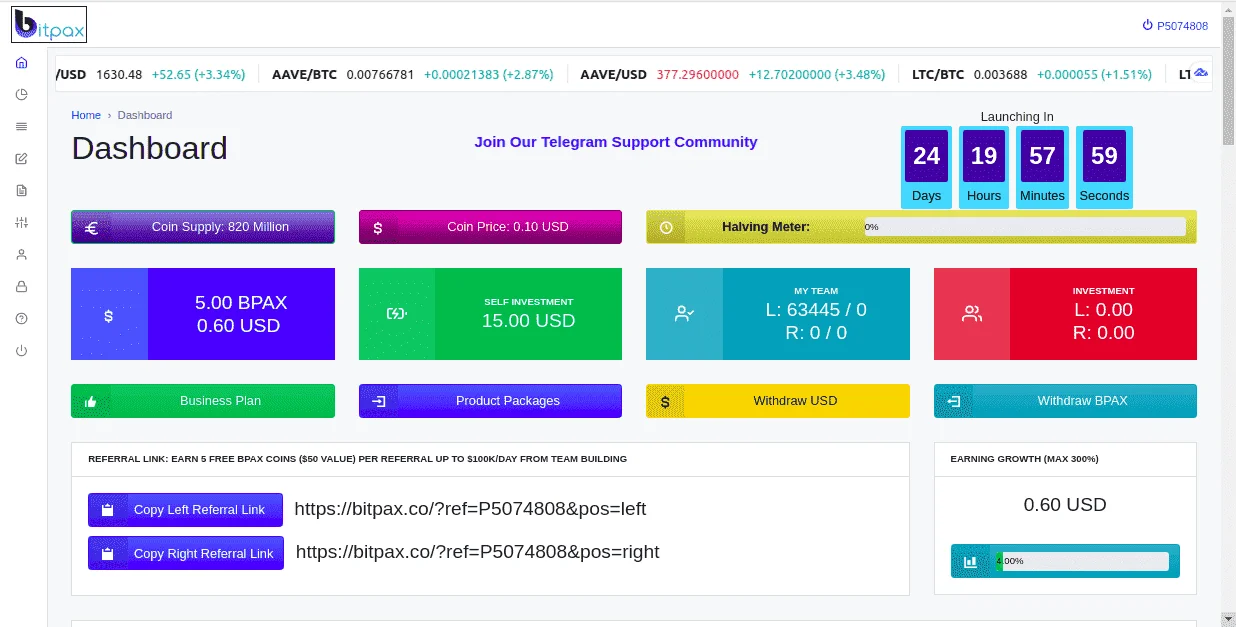Image resolution: width=1236 pixels, height=627 pixels.
Task: Click the dollar icon on Withdraw USD
Action: point(666,402)
